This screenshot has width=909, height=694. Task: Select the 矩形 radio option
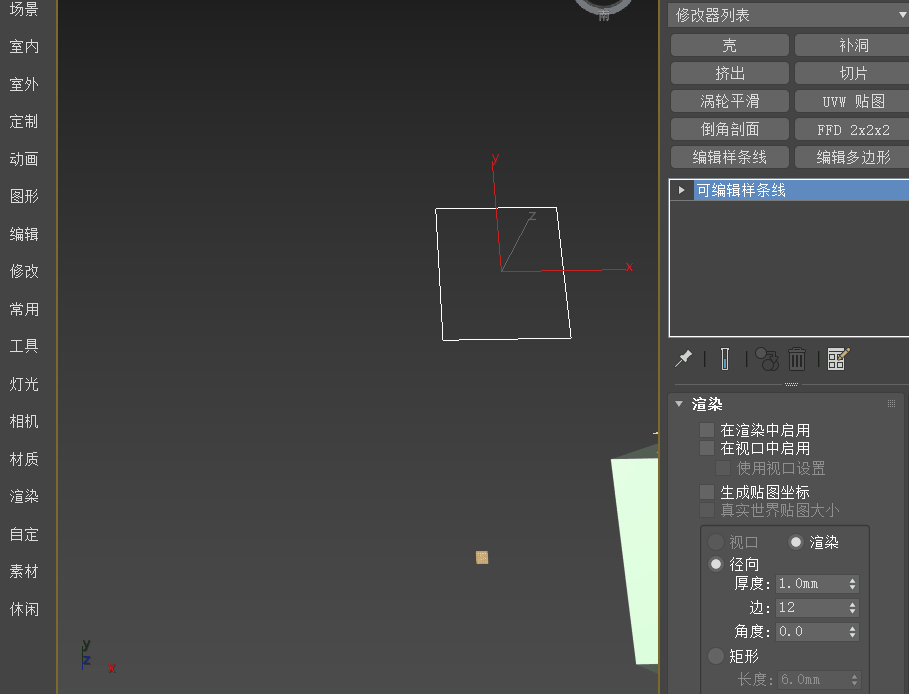coord(716,656)
